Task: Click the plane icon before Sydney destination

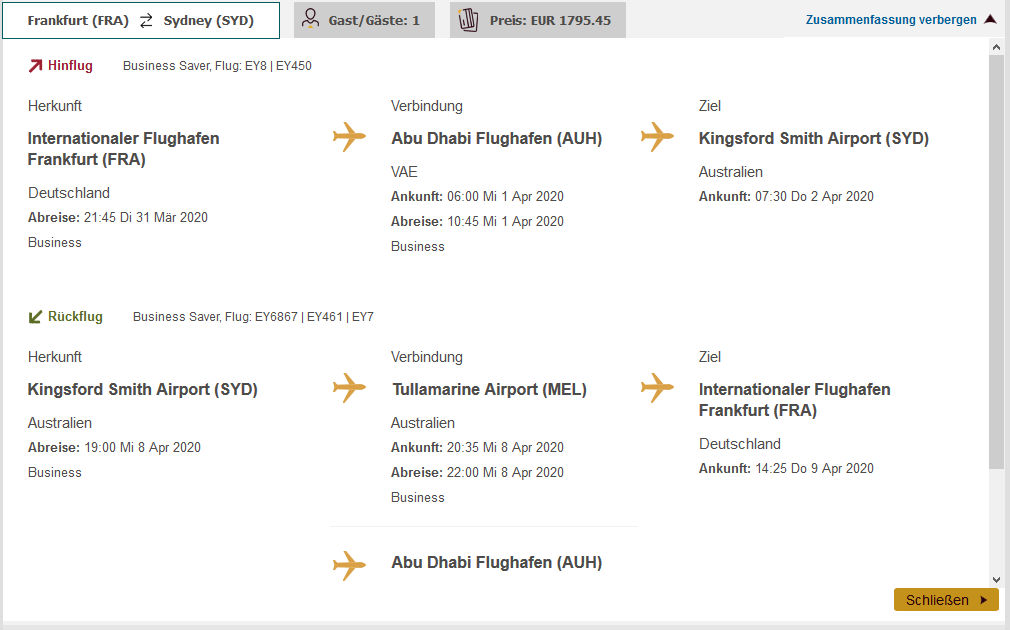Action: pos(657,137)
